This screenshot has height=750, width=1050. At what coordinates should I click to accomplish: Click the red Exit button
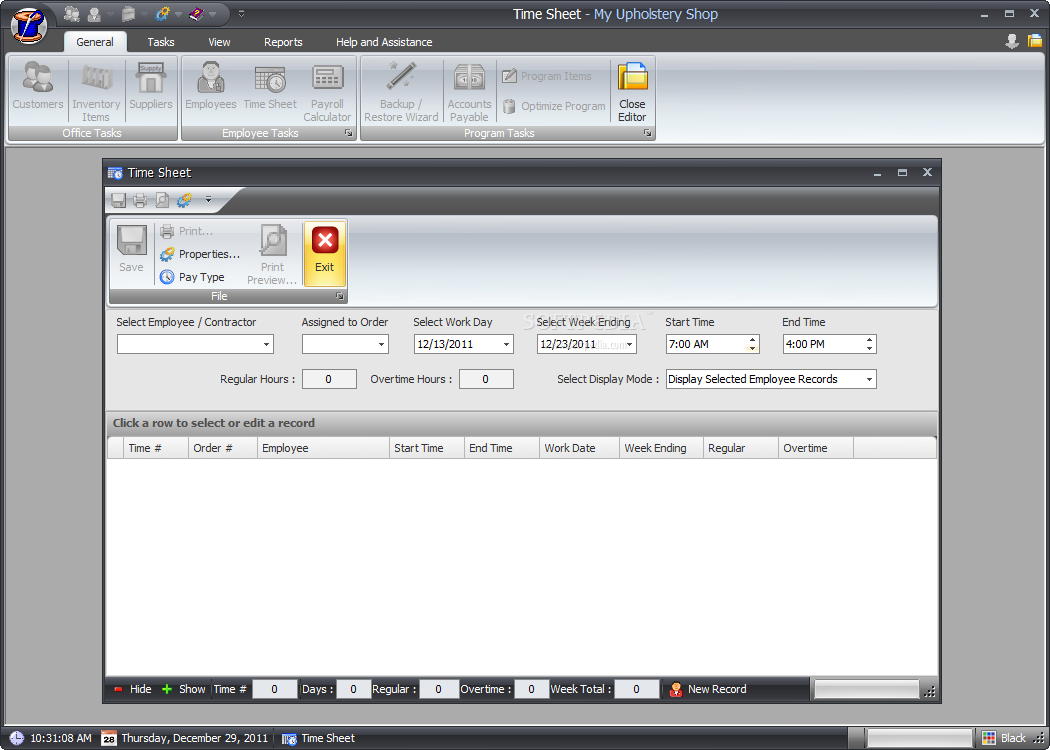point(325,253)
